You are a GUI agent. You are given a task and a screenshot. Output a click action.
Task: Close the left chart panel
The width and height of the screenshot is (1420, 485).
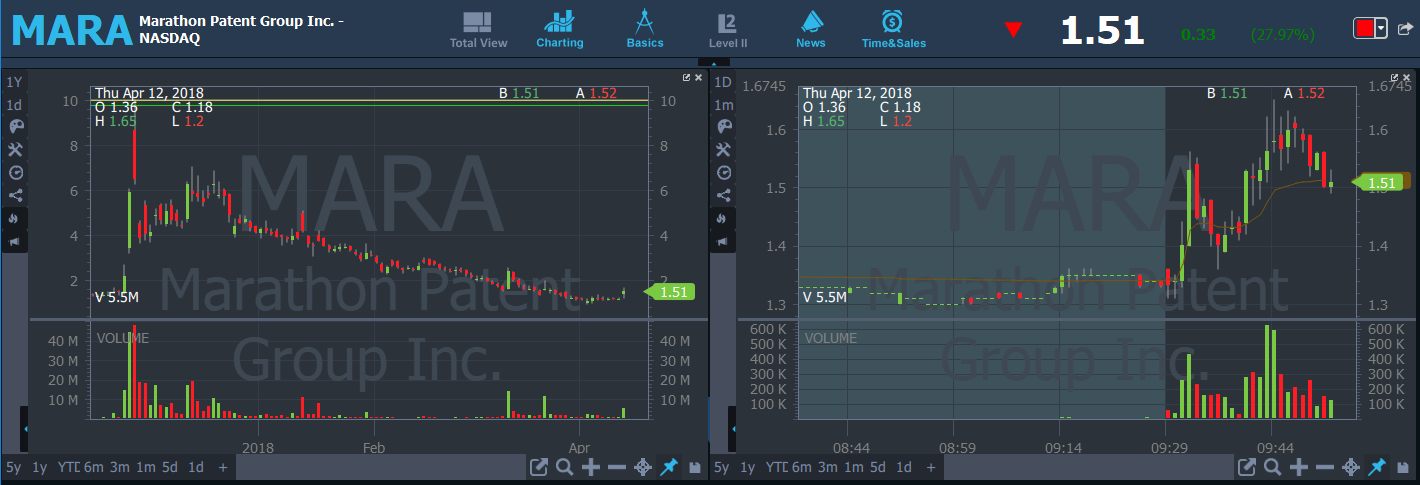(699, 77)
